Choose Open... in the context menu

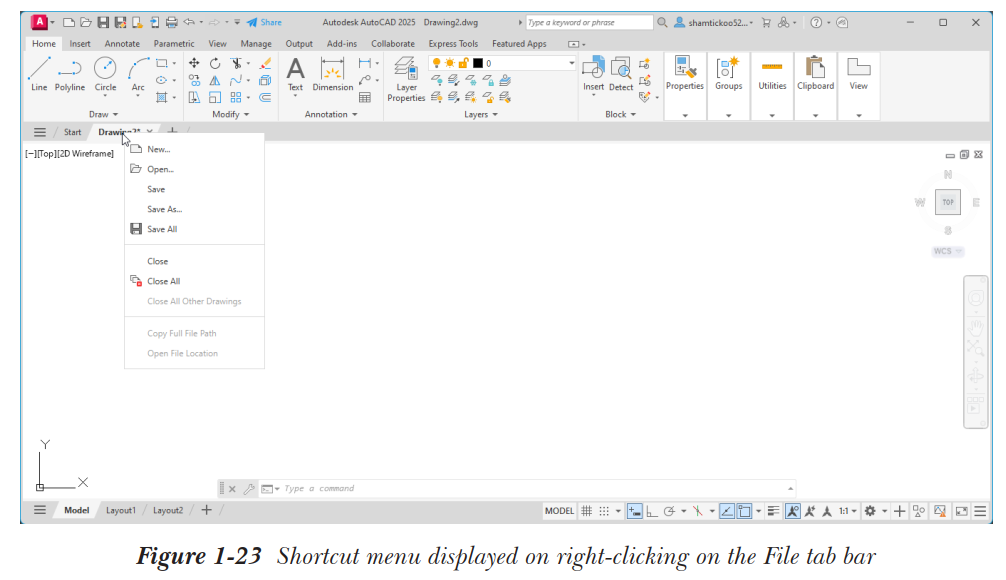tap(194, 169)
